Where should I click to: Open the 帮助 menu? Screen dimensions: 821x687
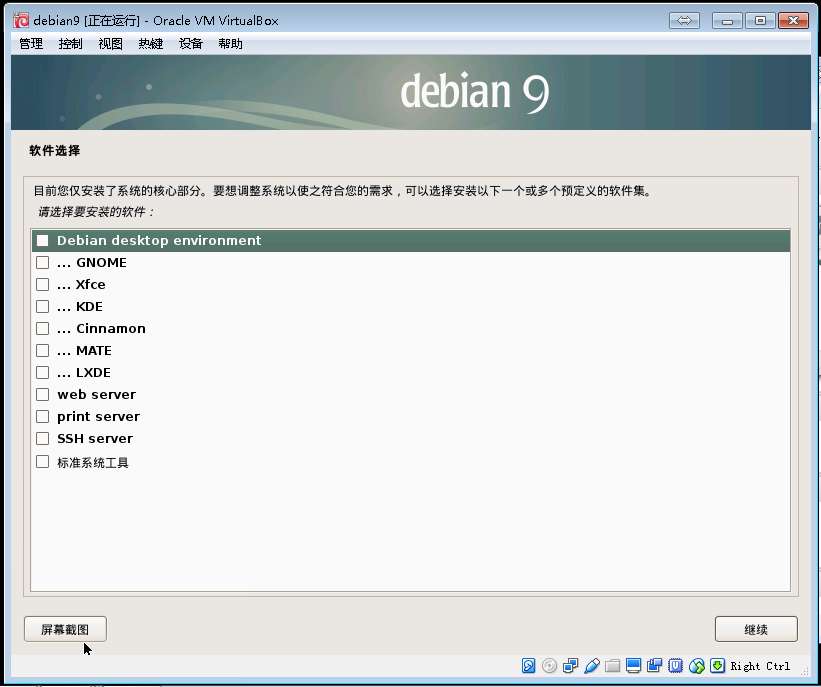click(230, 43)
